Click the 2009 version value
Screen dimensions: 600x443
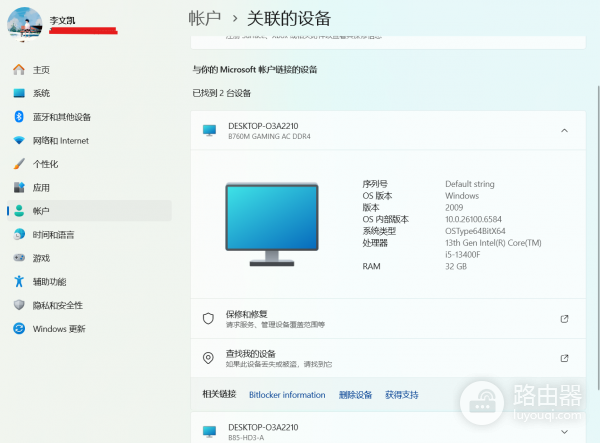point(454,207)
